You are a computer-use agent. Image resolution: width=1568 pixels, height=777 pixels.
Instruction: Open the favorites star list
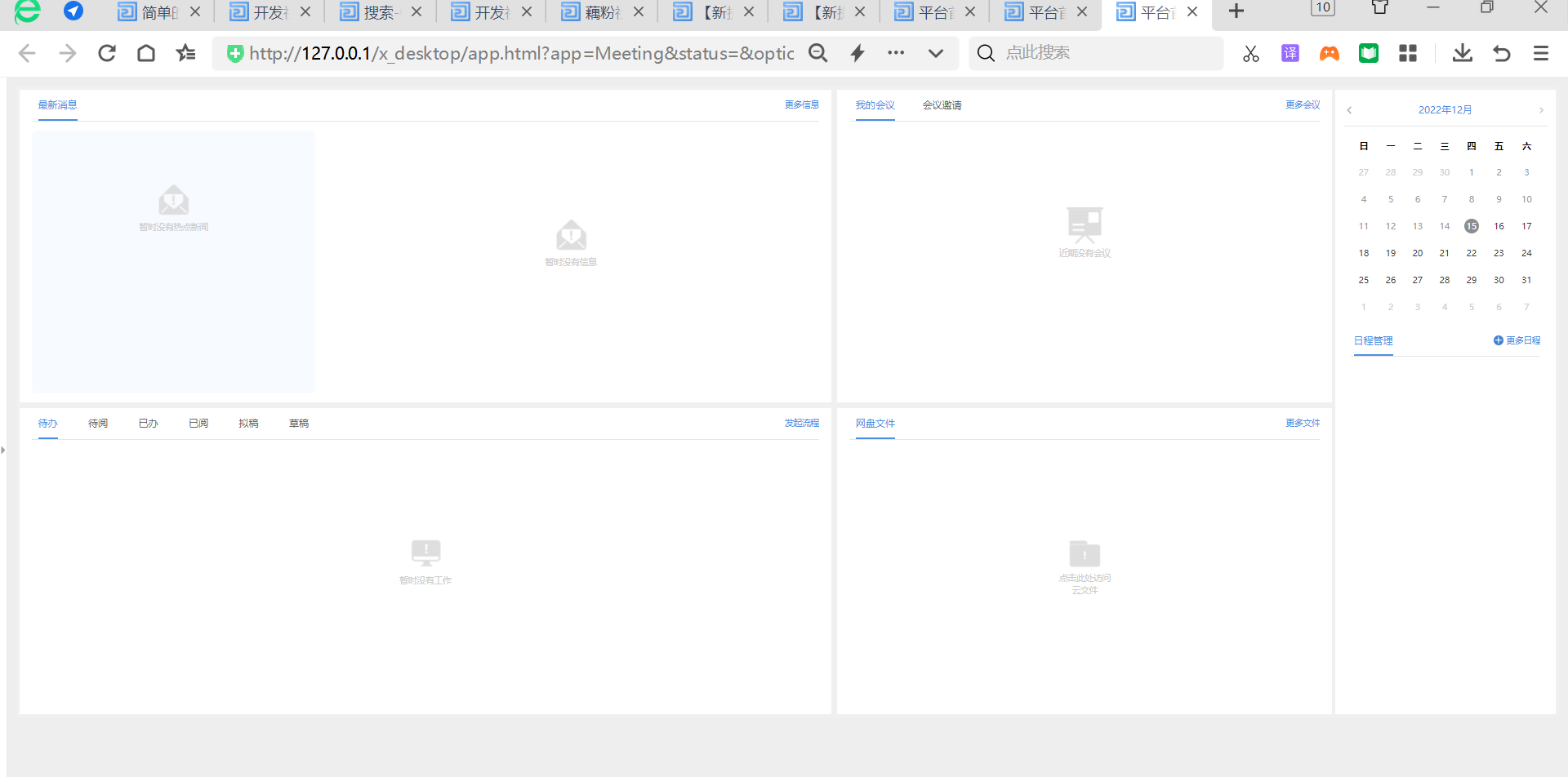(186, 54)
